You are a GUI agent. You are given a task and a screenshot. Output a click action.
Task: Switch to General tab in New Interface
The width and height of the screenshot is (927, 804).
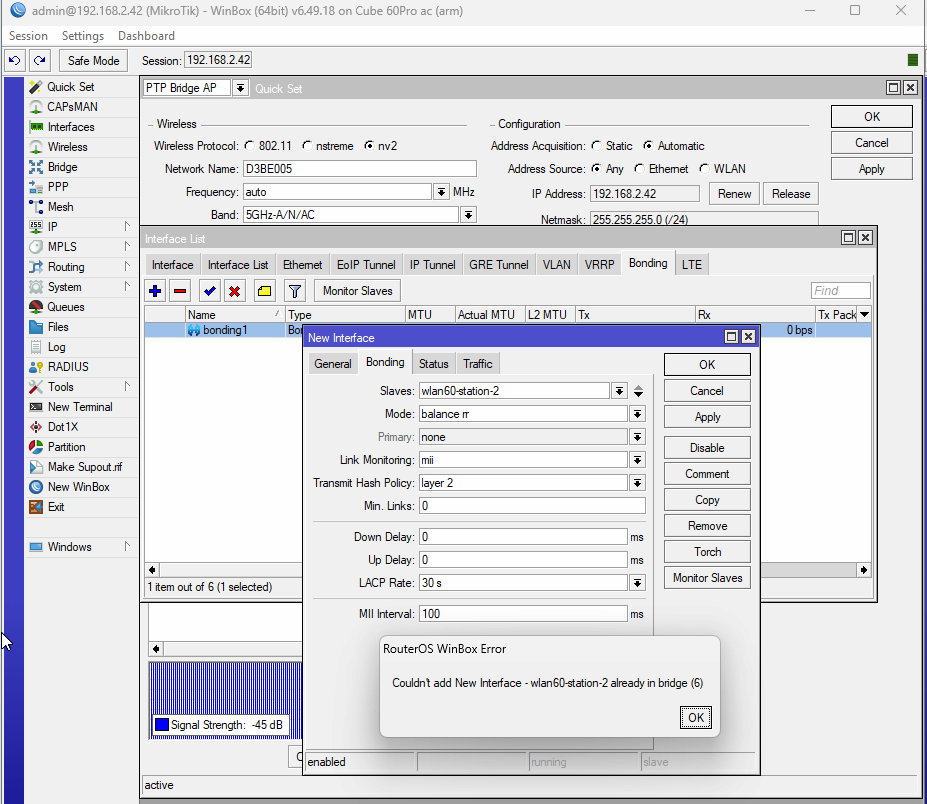[333, 364]
